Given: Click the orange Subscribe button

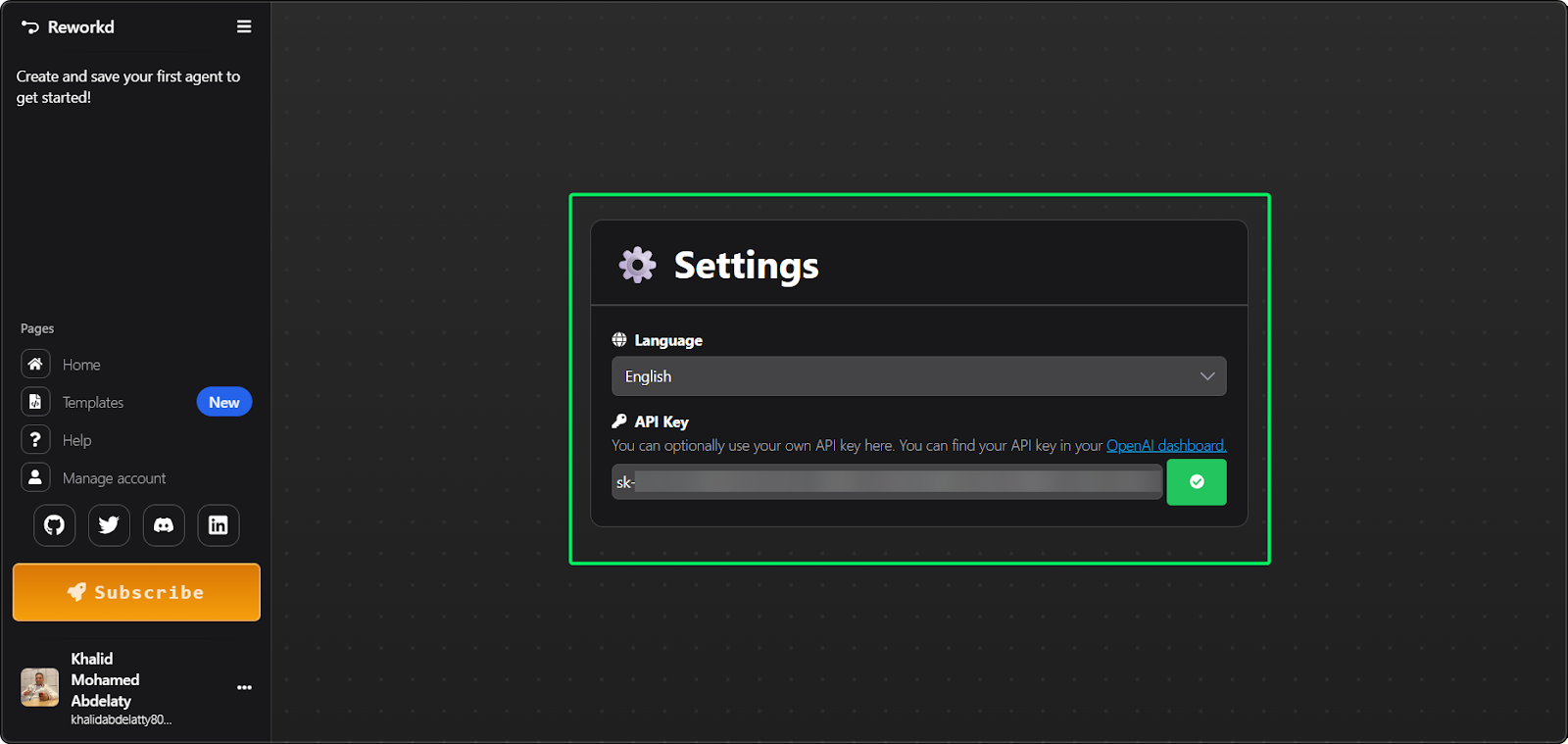Looking at the screenshot, I should [136, 592].
